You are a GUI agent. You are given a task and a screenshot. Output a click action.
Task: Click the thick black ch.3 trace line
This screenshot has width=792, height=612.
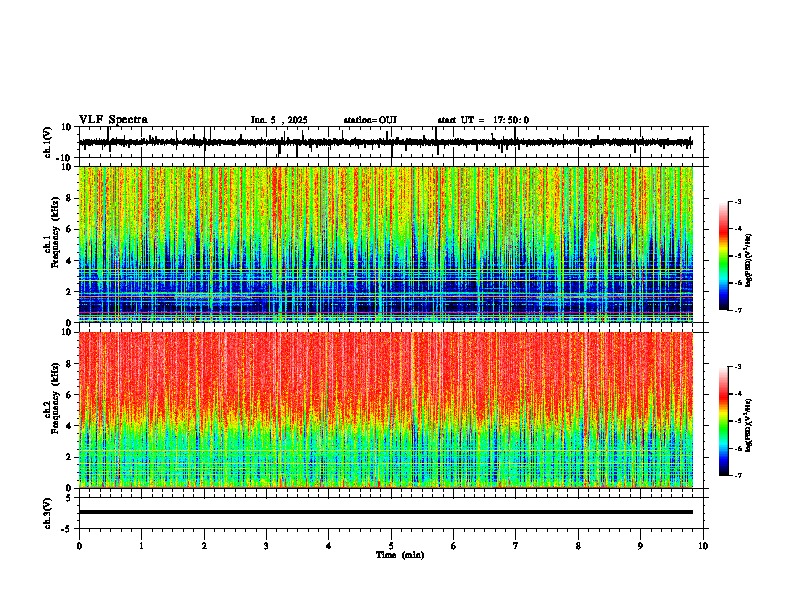pos(385,512)
